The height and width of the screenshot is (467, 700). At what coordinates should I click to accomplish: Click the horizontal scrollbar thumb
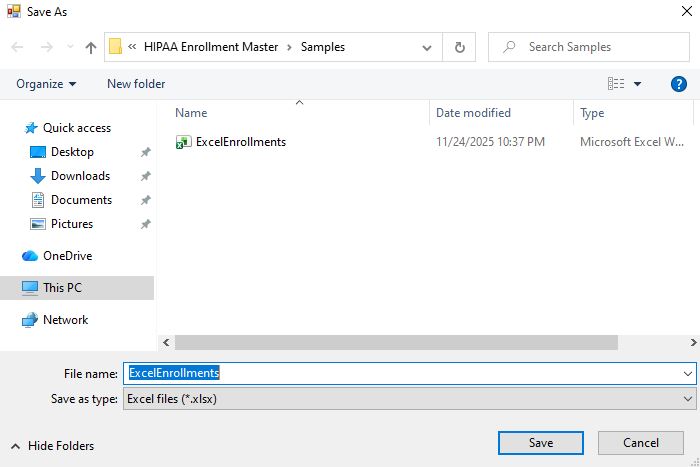coord(396,343)
